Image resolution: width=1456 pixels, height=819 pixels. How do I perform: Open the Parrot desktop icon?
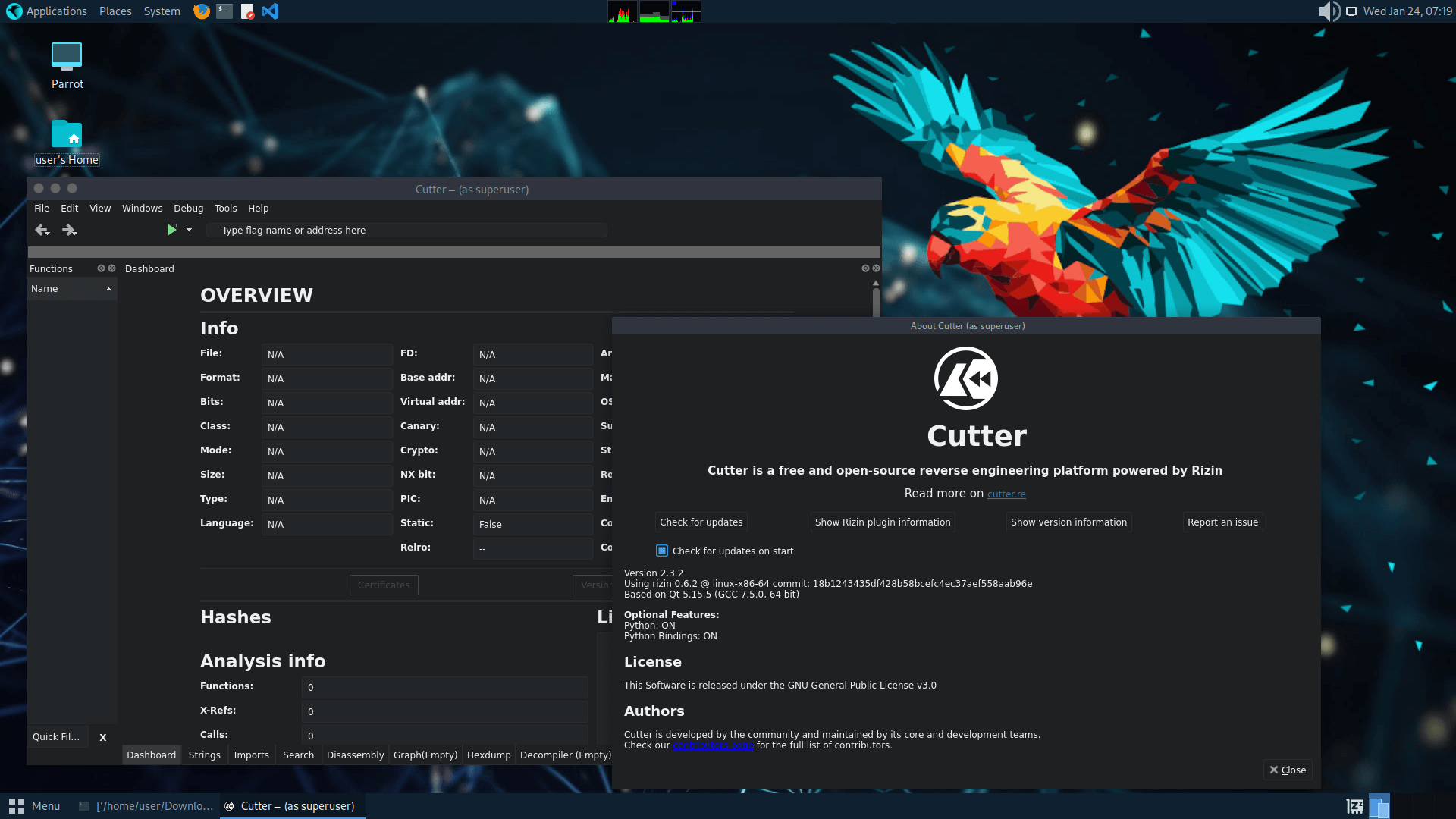[x=67, y=66]
